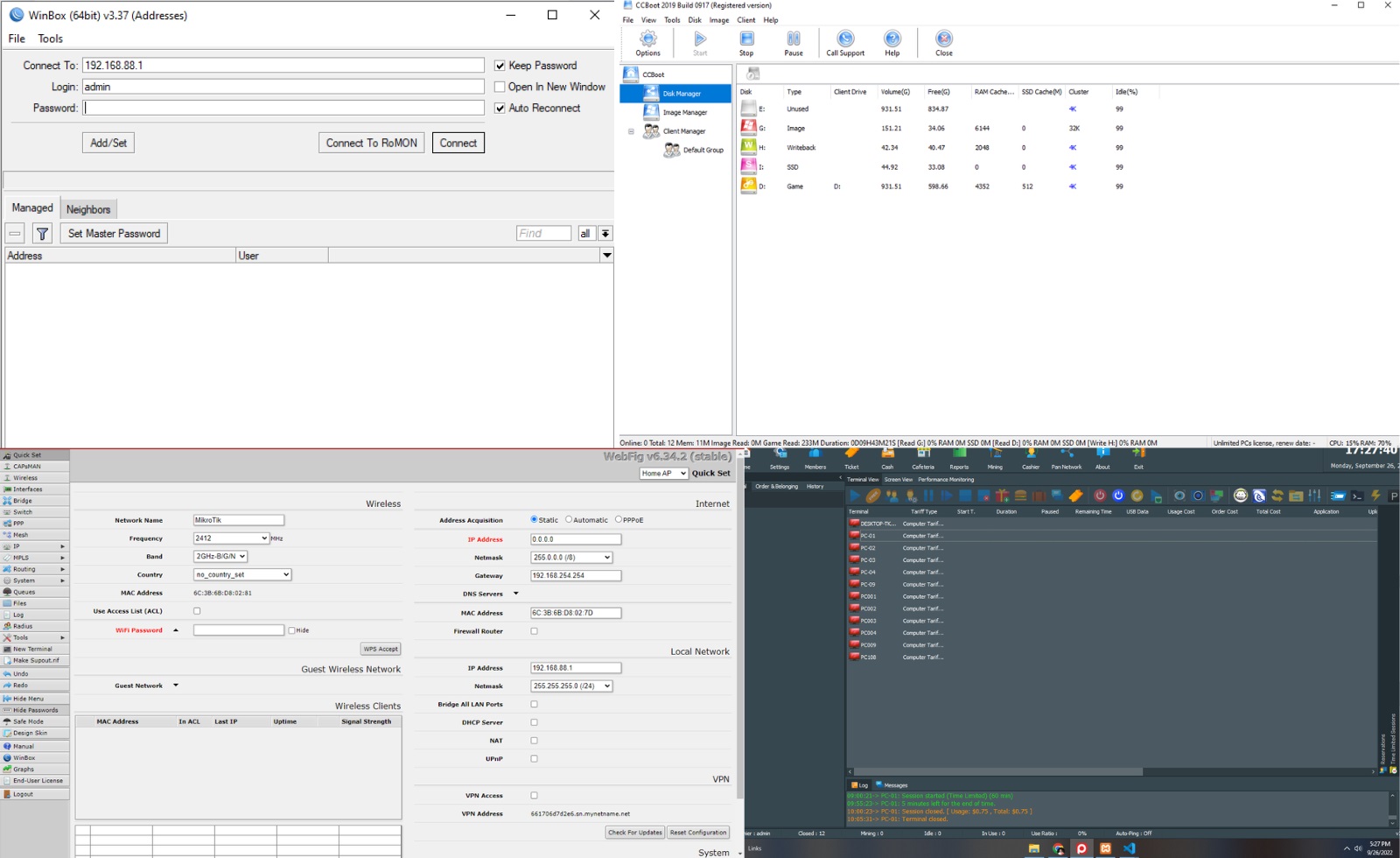Open the Frequency dropdown showing 2412
This screenshot has height=858, width=1400.
point(231,538)
